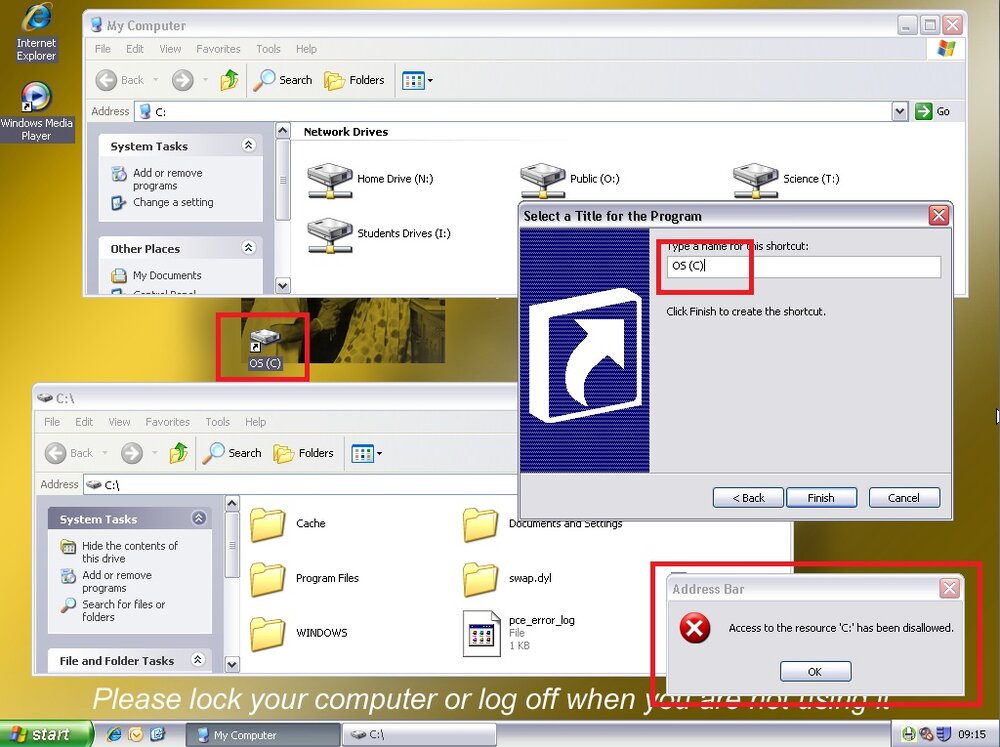Launch Internet Explorer from the desktop
1000x747 pixels.
pos(36,33)
